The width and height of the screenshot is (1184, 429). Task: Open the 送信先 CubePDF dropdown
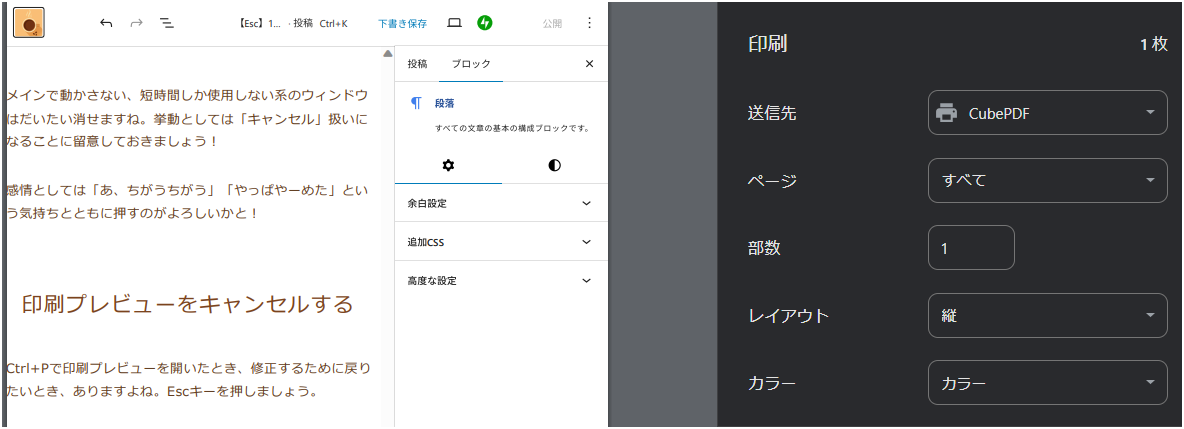click(1047, 113)
